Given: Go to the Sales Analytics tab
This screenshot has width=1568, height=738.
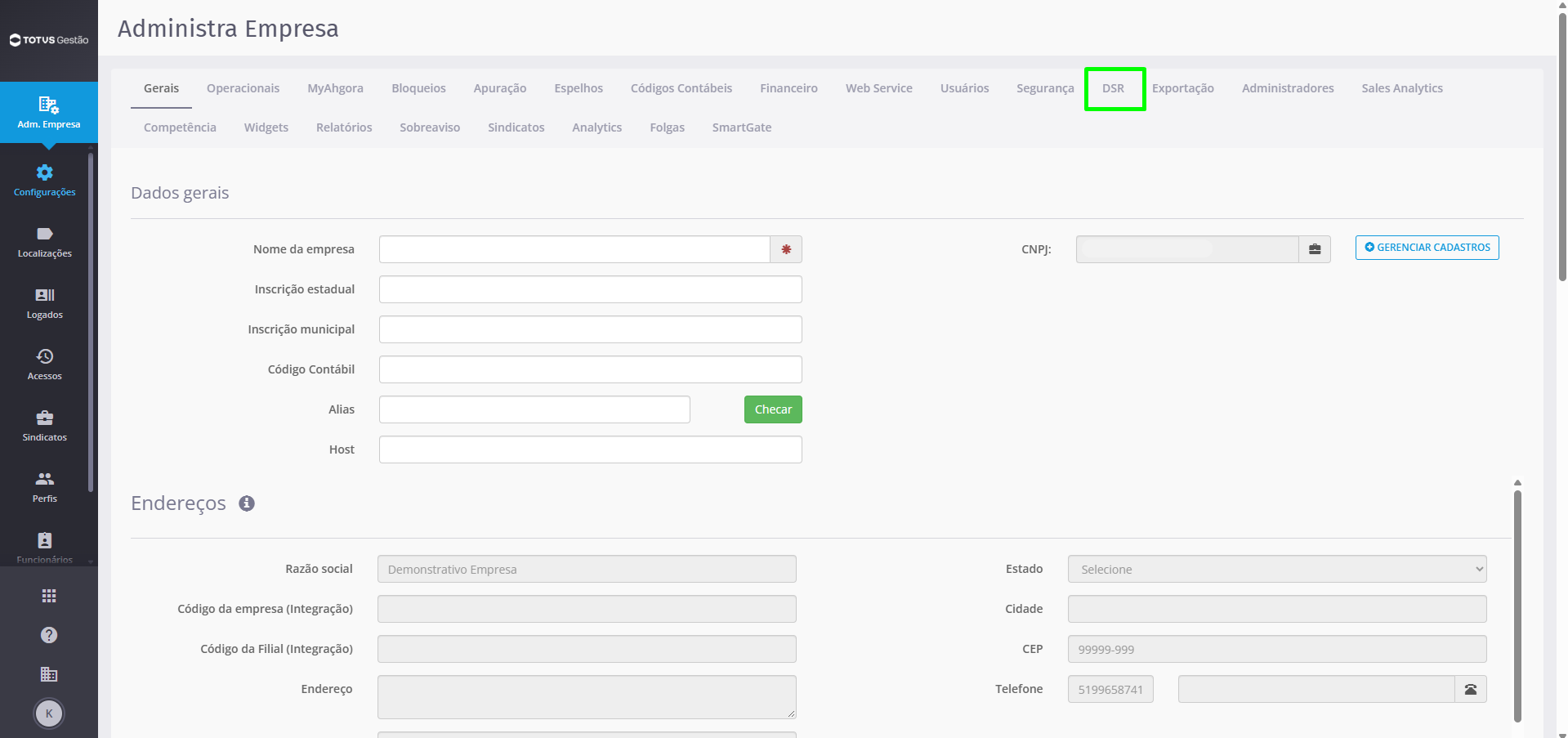Looking at the screenshot, I should click(x=1402, y=88).
